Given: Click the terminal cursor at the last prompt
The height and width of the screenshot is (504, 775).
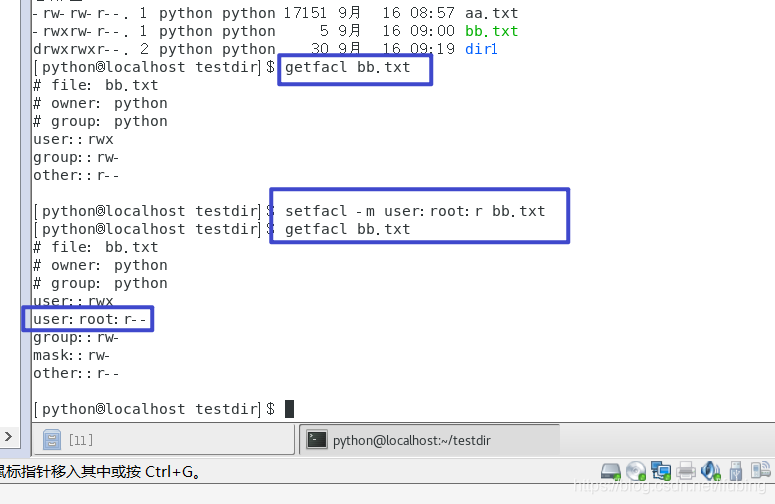Looking at the screenshot, I should (x=289, y=409).
